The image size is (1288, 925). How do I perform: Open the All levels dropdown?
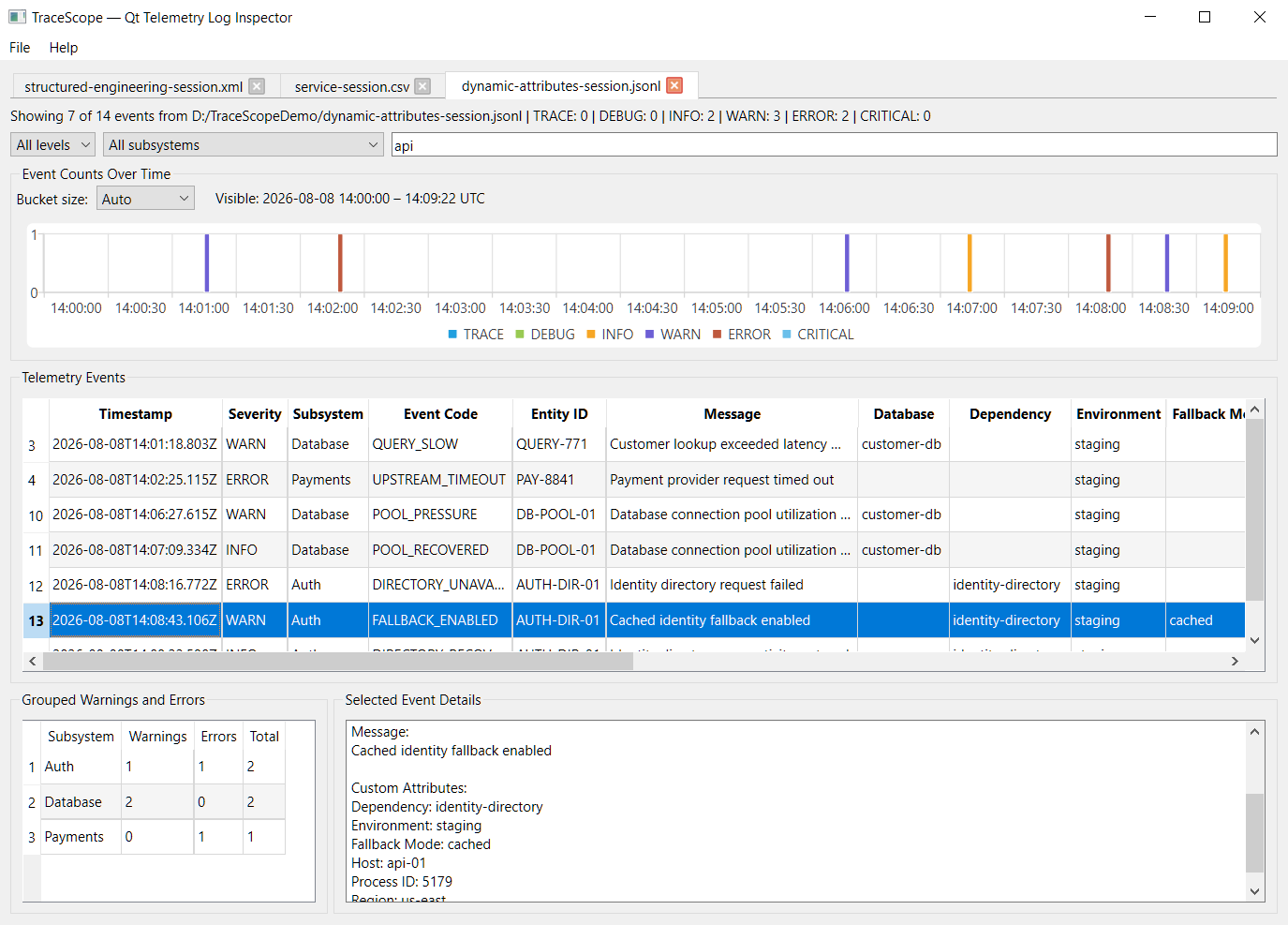coord(53,144)
